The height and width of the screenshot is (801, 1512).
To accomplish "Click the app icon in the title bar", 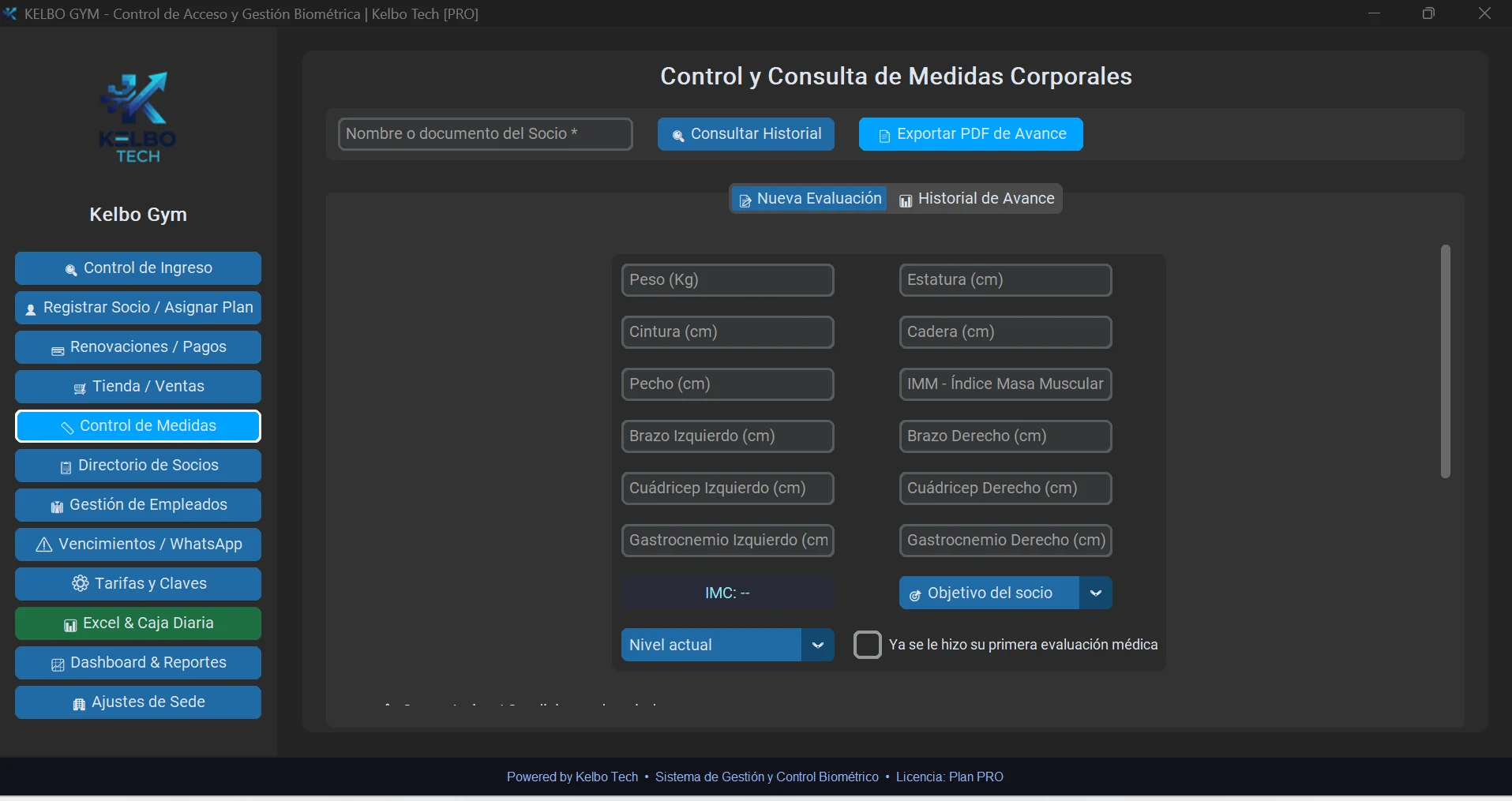I will [10, 13].
